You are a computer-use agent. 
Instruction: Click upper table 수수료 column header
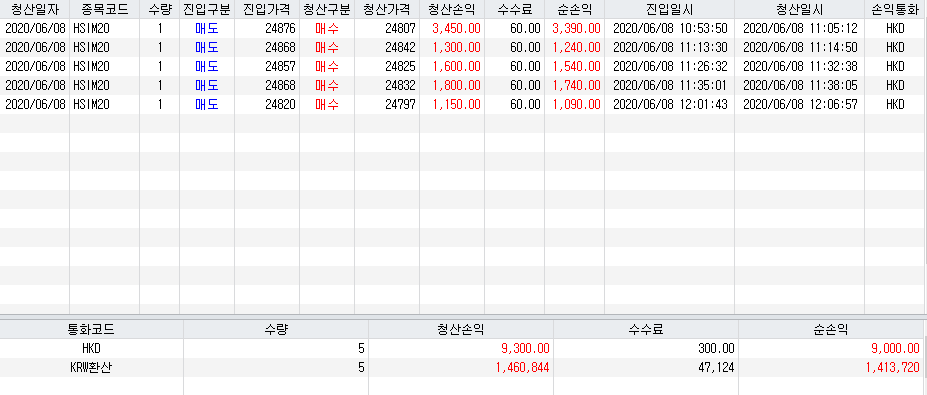[514, 9]
